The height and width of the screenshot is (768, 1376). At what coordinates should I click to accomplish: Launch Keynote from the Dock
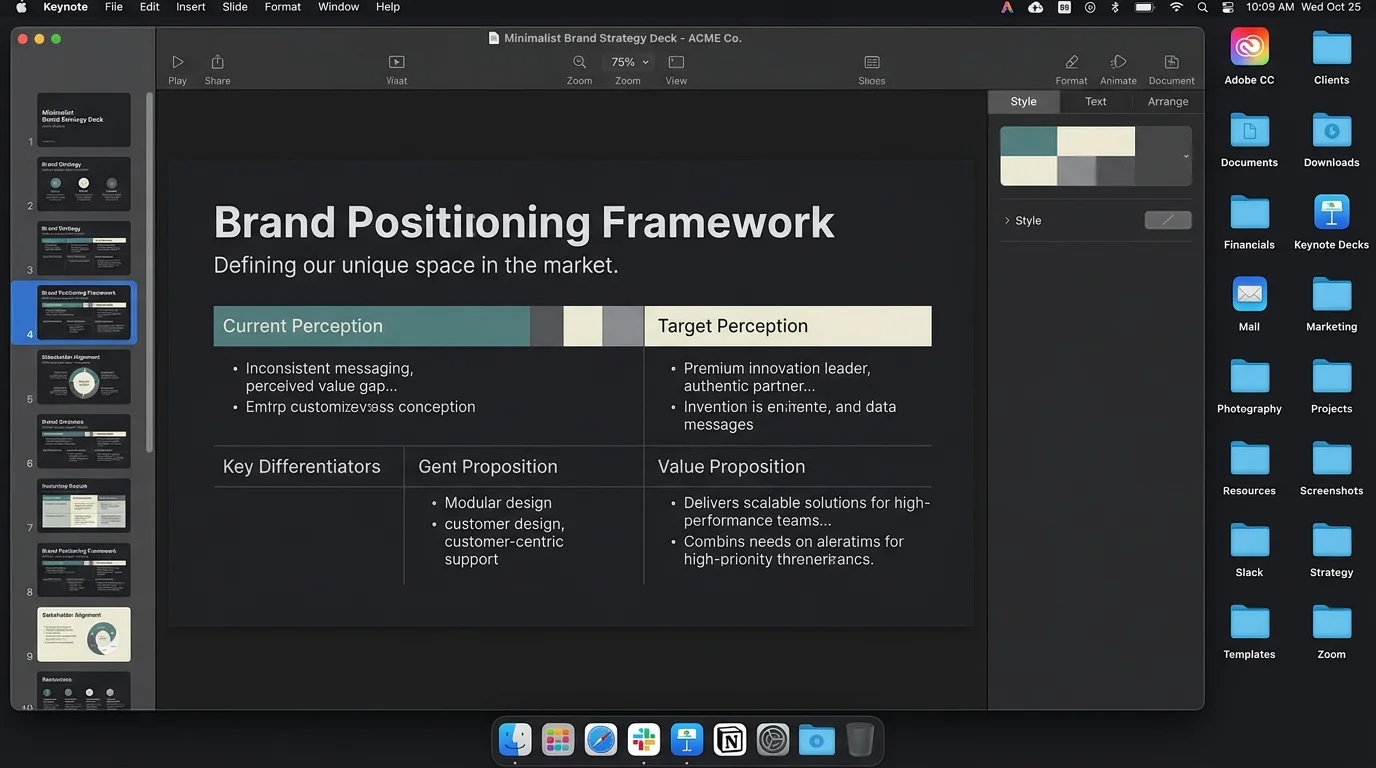click(x=687, y=740)
